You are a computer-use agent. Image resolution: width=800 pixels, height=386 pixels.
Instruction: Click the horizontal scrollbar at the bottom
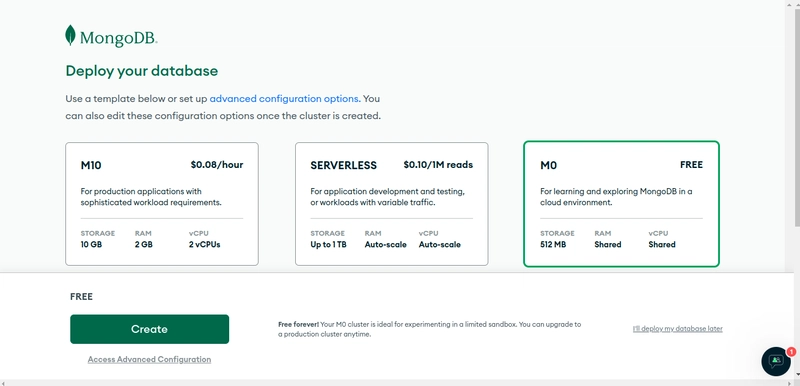click(396, 382)
